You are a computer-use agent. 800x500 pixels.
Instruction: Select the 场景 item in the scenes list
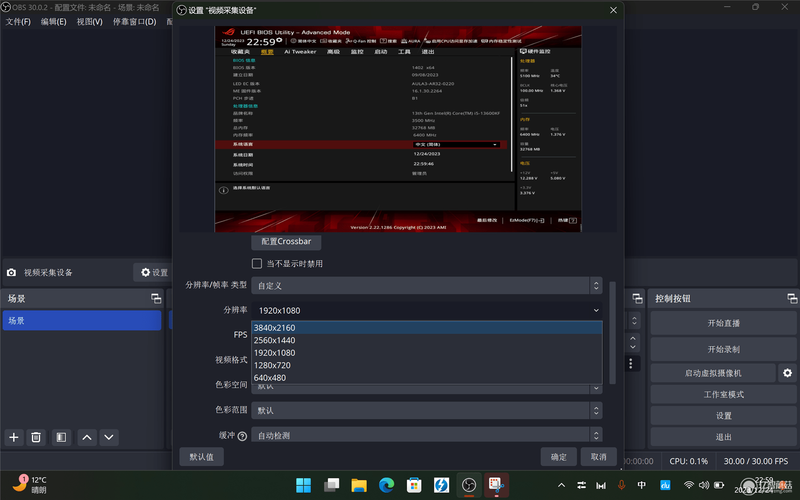[82, 320]
